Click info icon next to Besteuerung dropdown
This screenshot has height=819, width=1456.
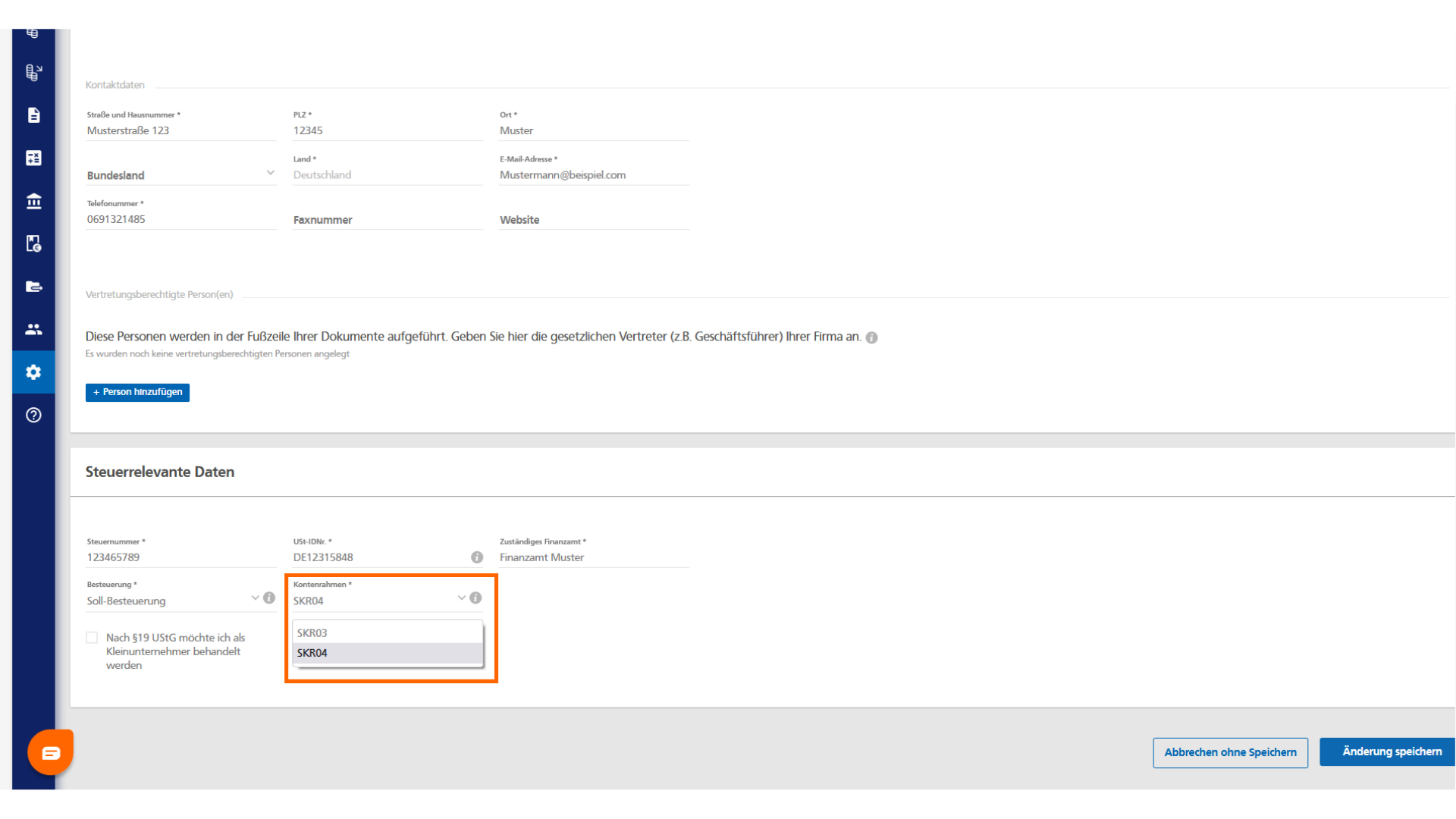(269, 598)
